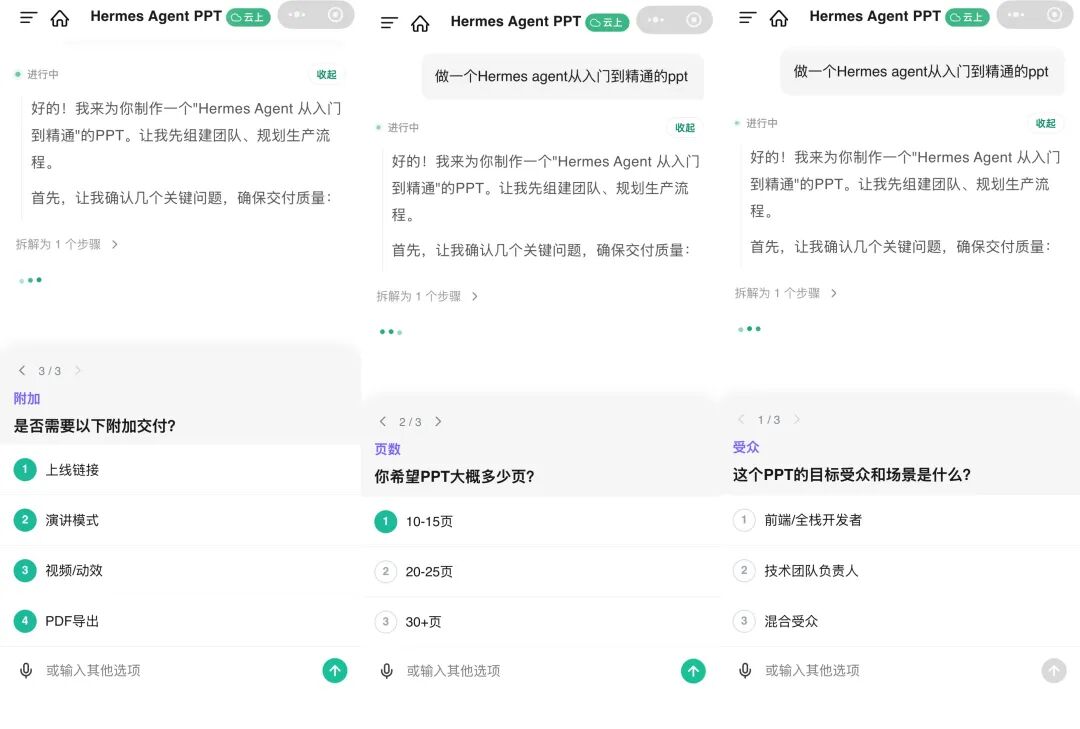This screenshot has width=1080, height=729.
Task: Close mini-program via circle icon, left panel
Action: [335, 14]
